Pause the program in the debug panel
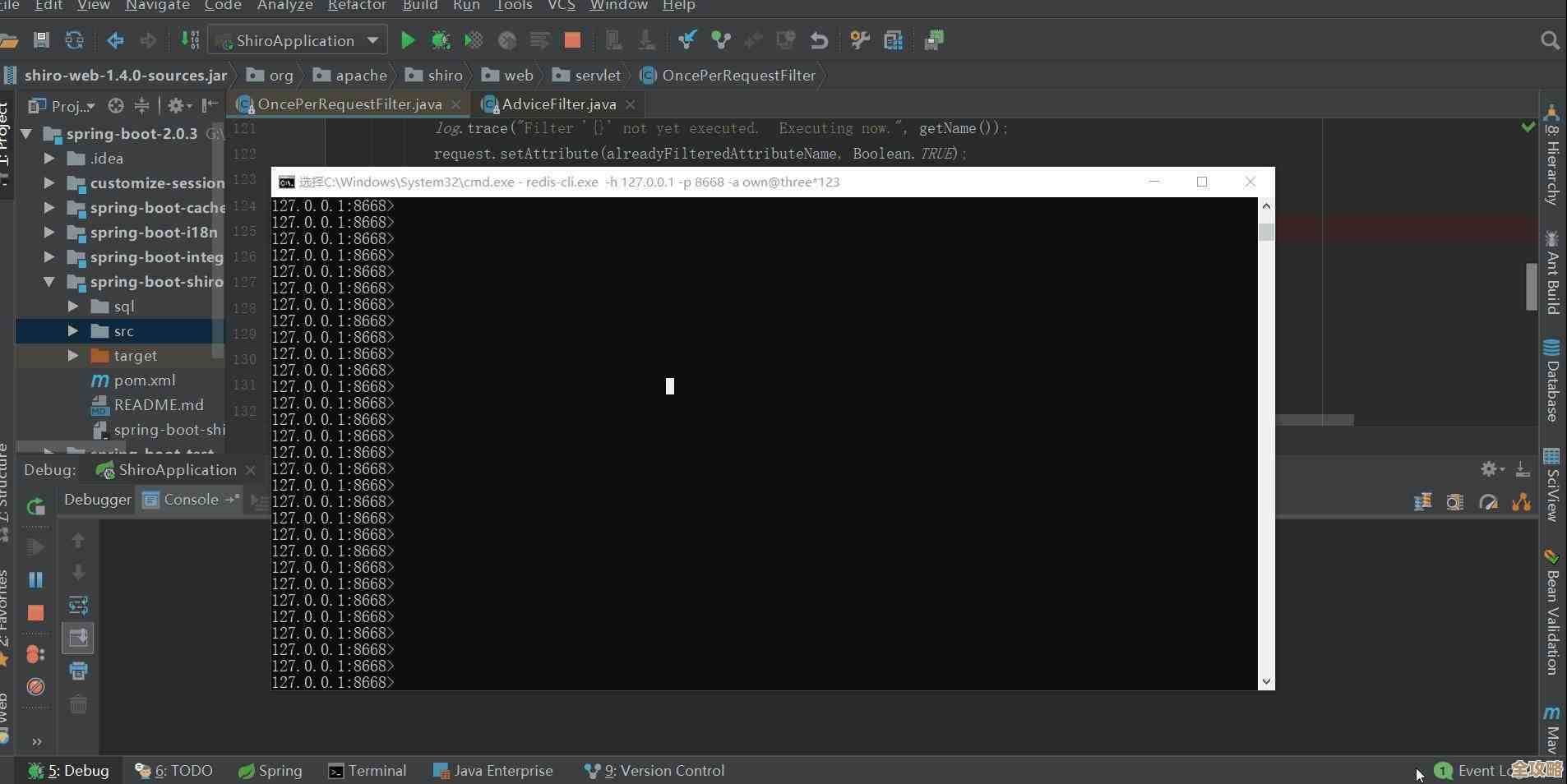 click(x=35, y=580)
